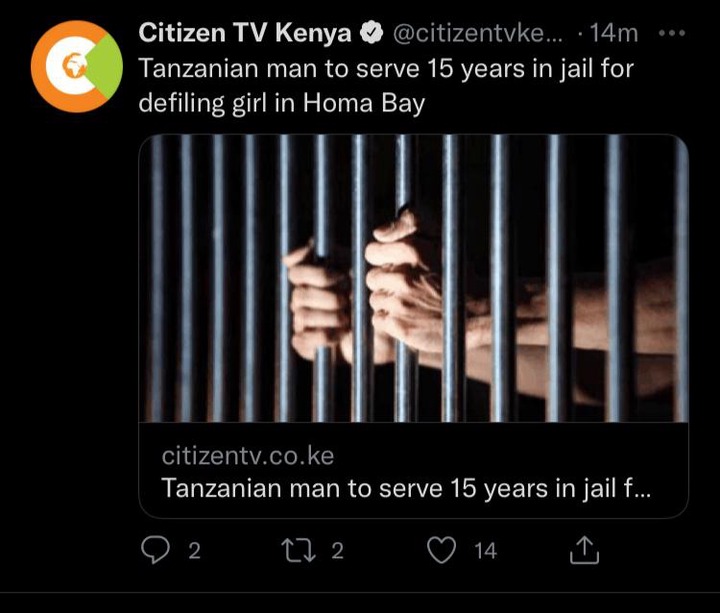View the 2 replies count

pos(195,551)
